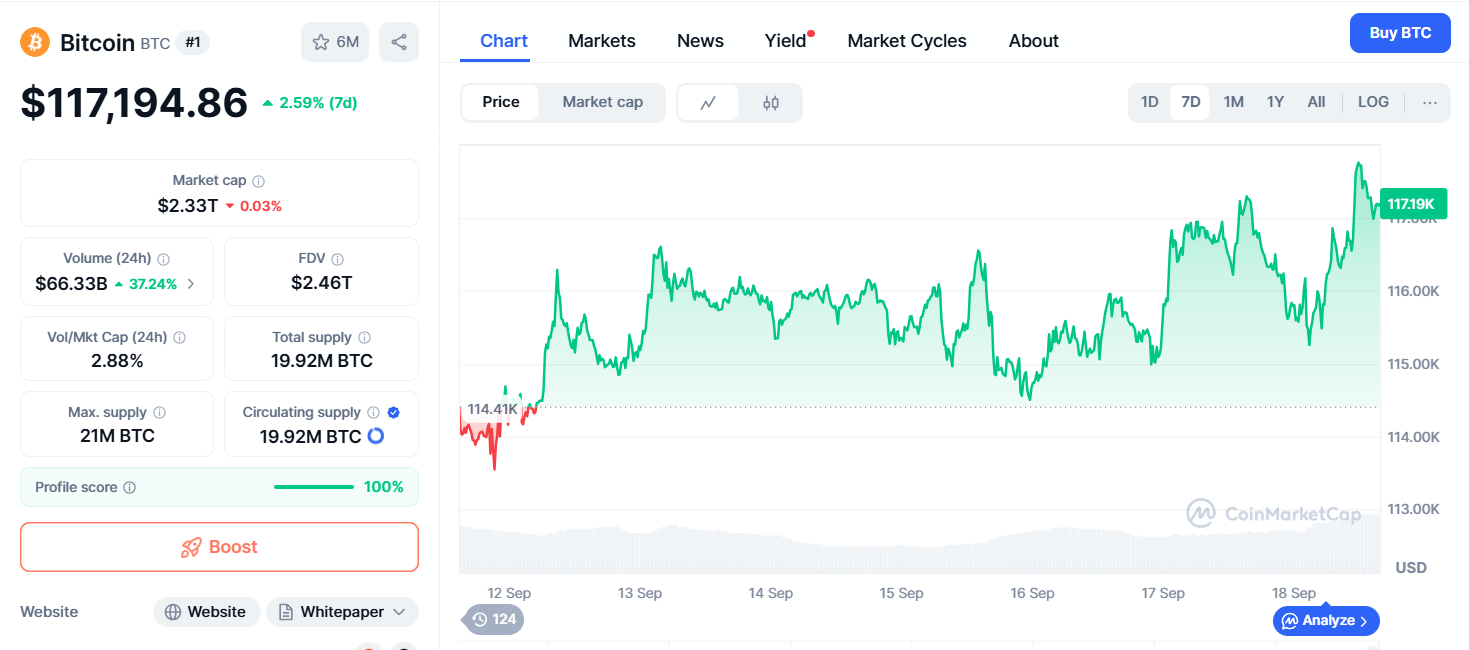
Task: Open the Markets tab
Action: pos(601,41)
